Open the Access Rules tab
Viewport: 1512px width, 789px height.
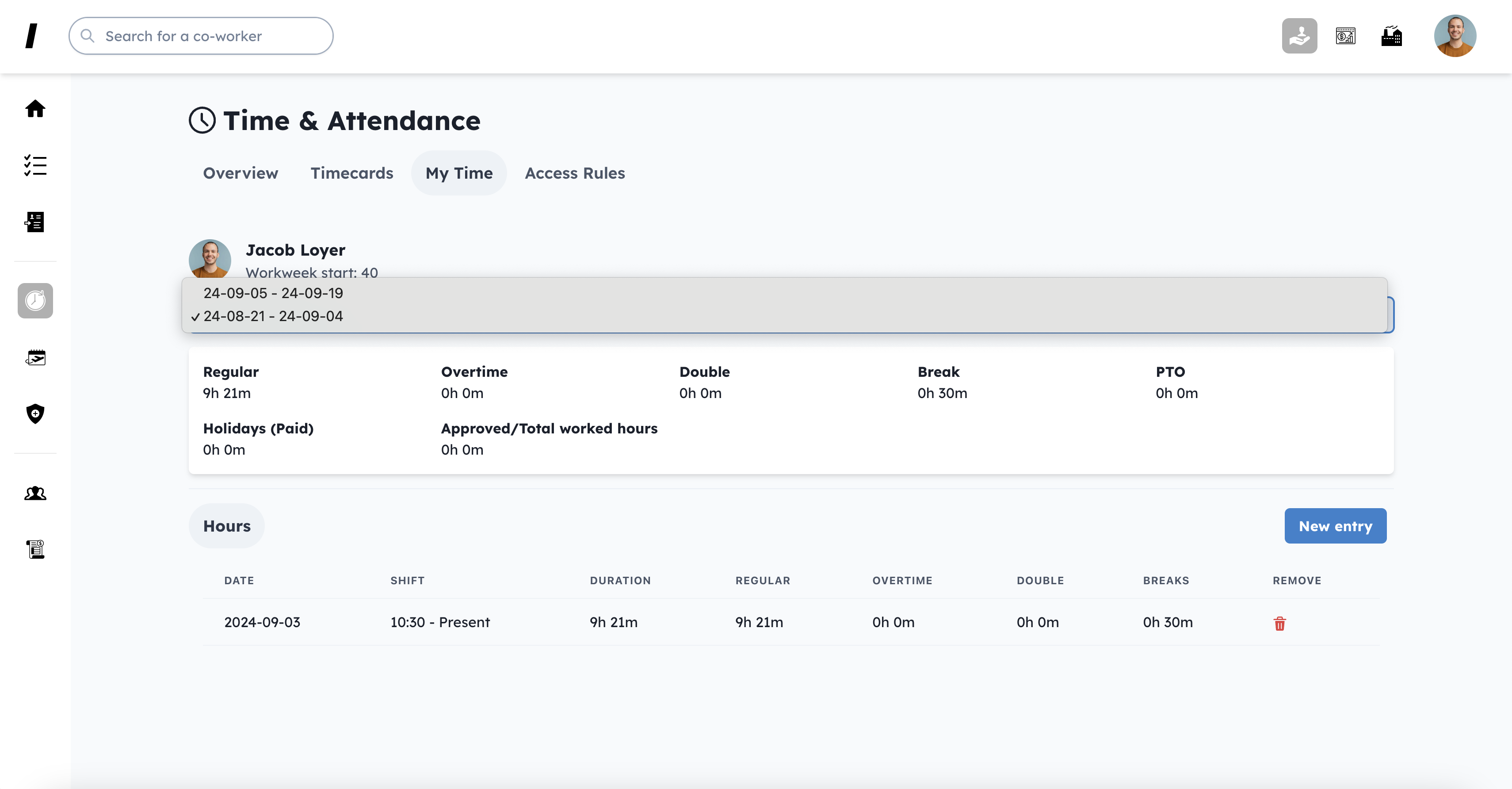pyautogui.click(x=574, y=173)
